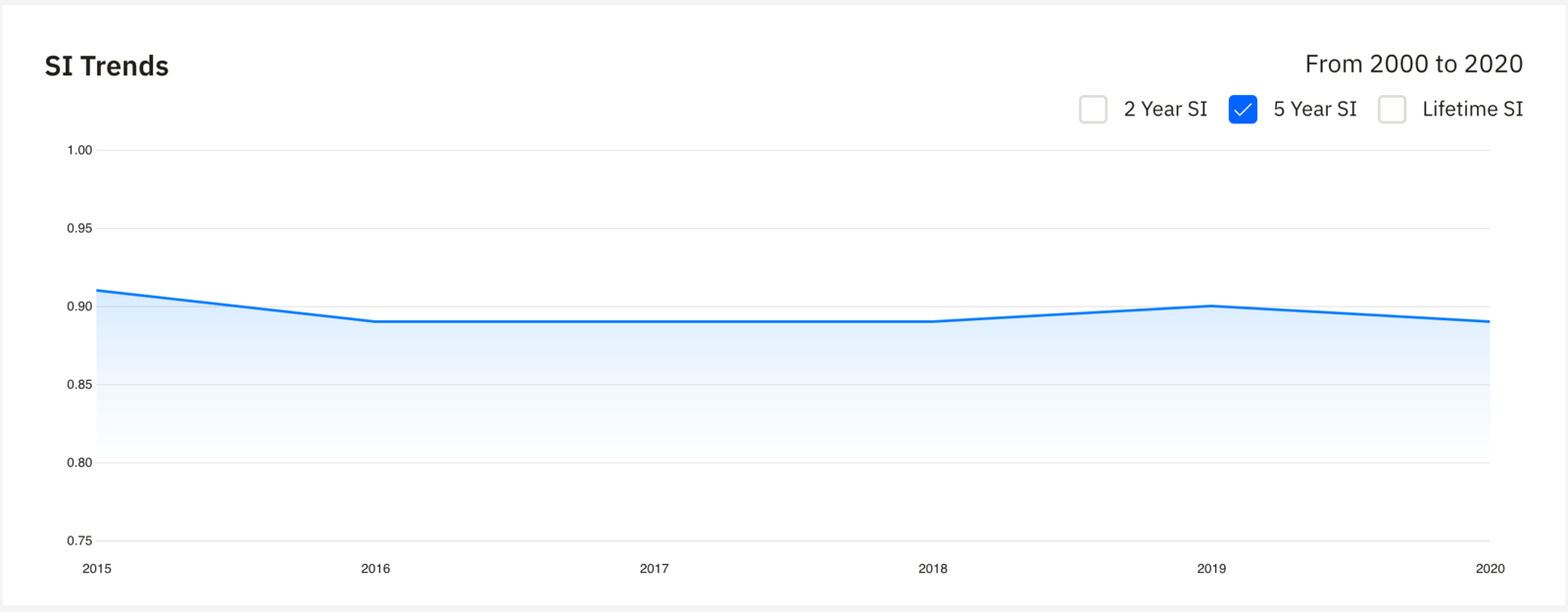Click the 2 Year SI label
Screen dimensions: 1568x612
click(1164, 109)
